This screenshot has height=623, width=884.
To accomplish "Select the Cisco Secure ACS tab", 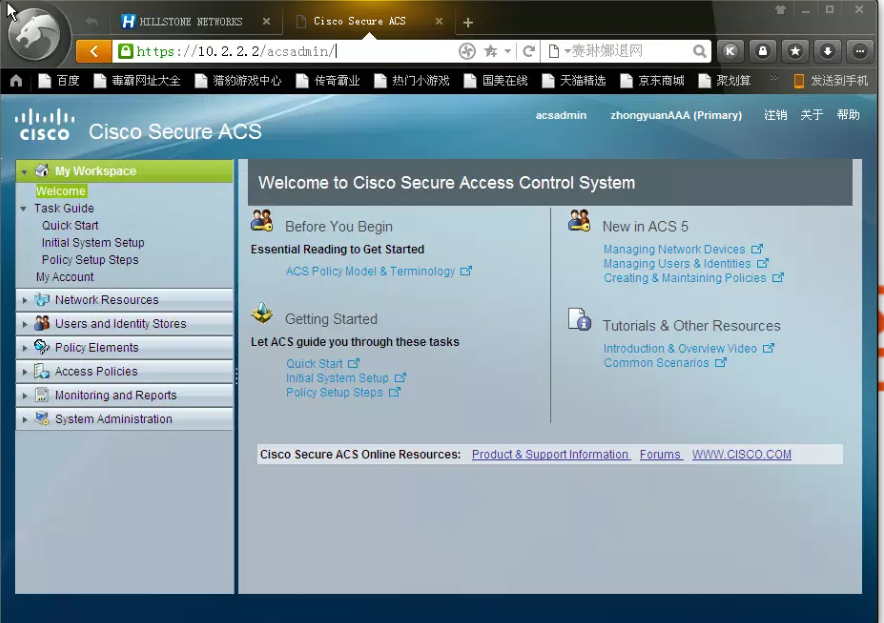I will (360, 21).
